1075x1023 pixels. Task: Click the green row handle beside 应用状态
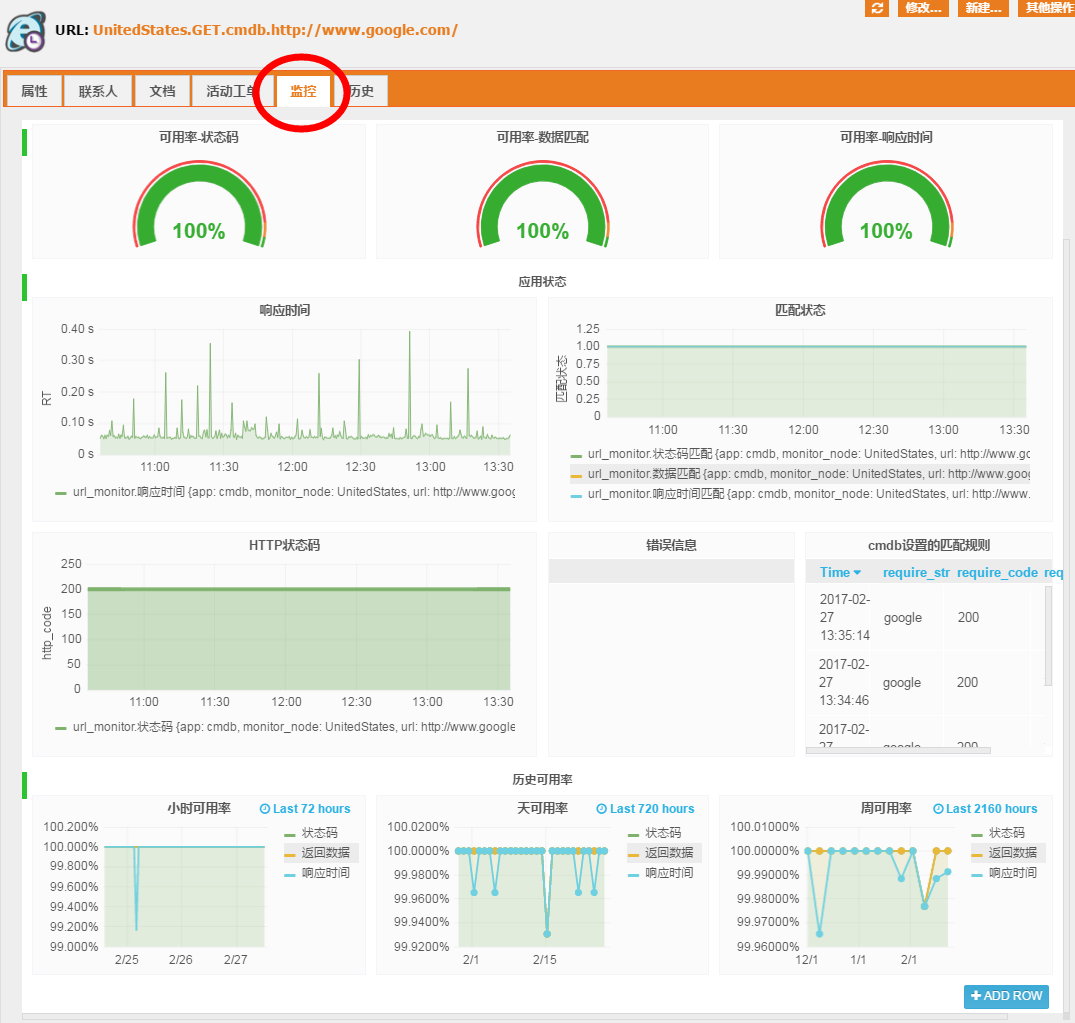[x=24, y=287]
